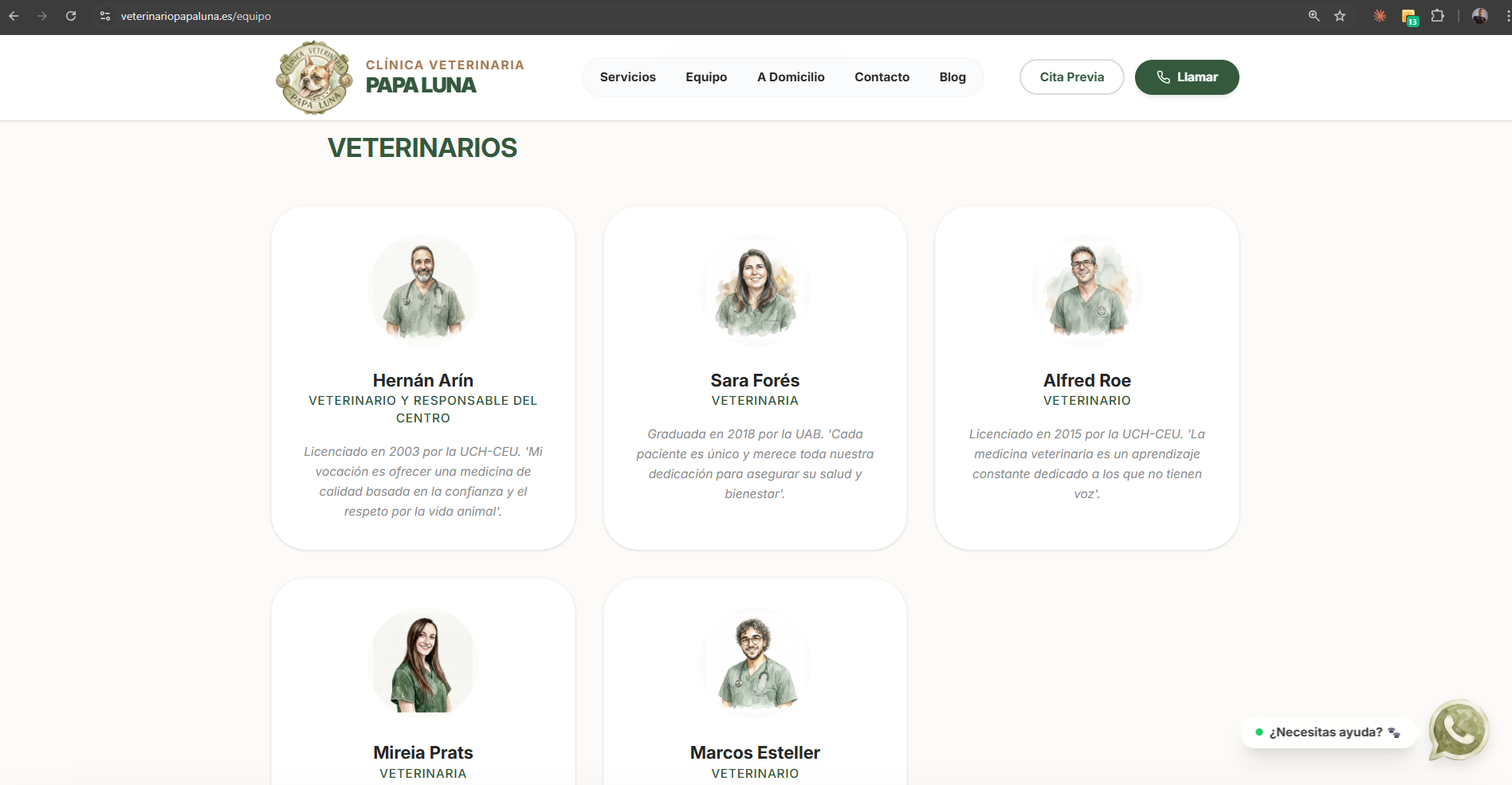
Task: Open WhatsApp chat floating icon
Action: pos(1458,730)
